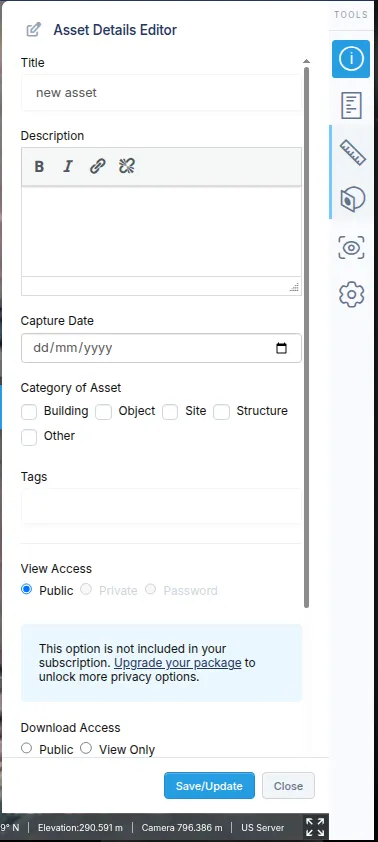Enable the Structure category checkbox

tap(222, 412)
